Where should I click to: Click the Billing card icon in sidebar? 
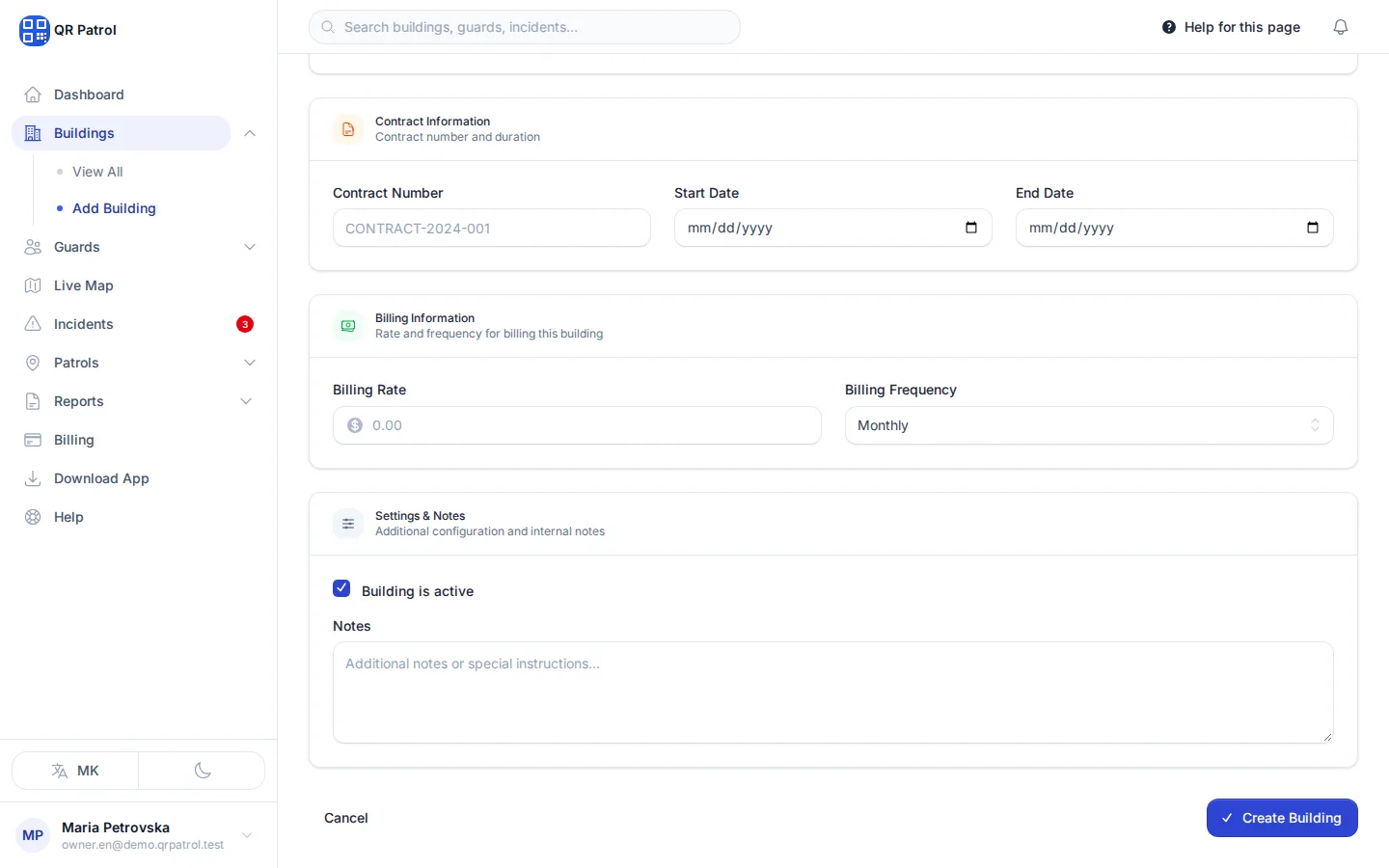(x=33, y=440)
